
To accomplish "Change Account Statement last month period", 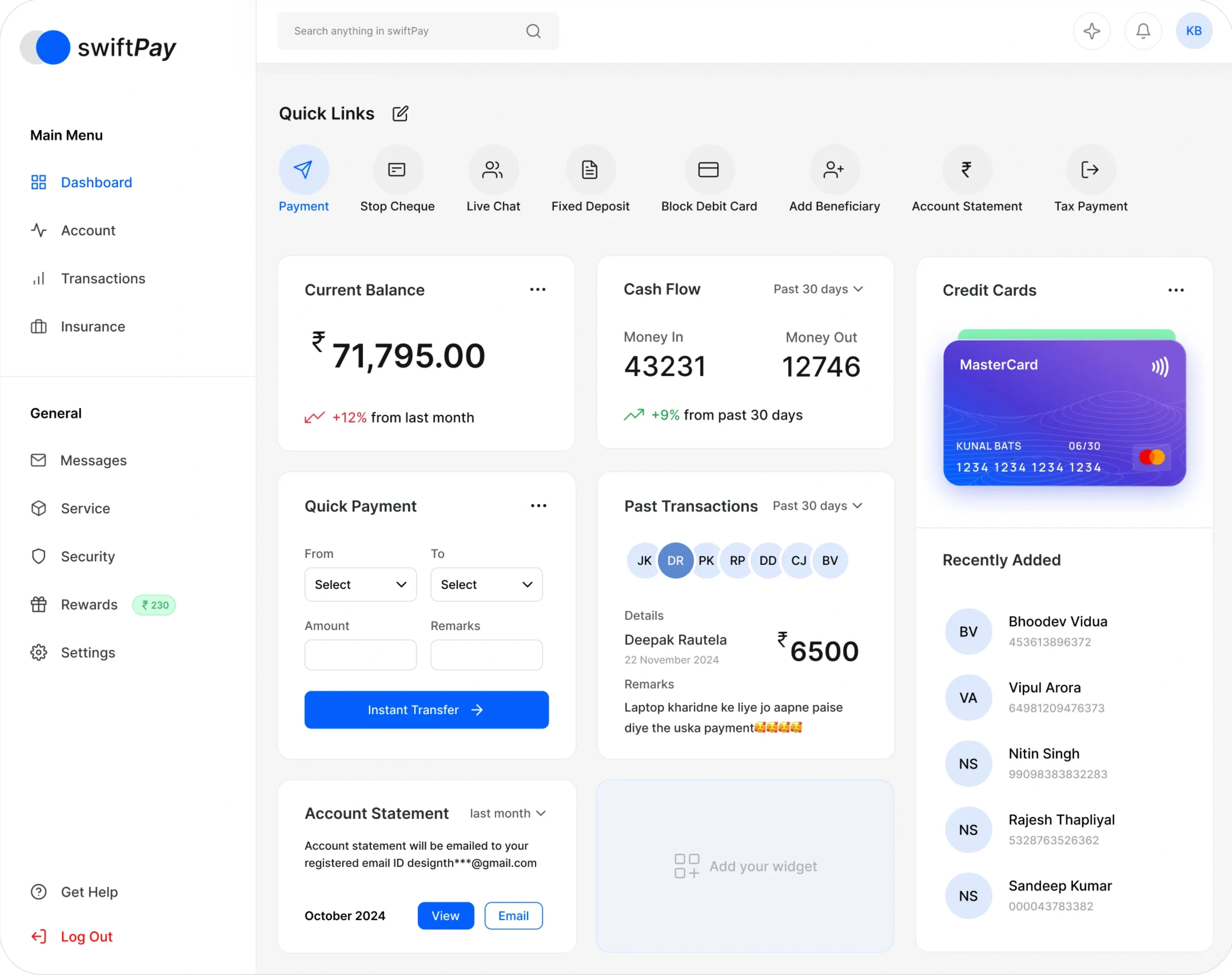I will [507, 814].
